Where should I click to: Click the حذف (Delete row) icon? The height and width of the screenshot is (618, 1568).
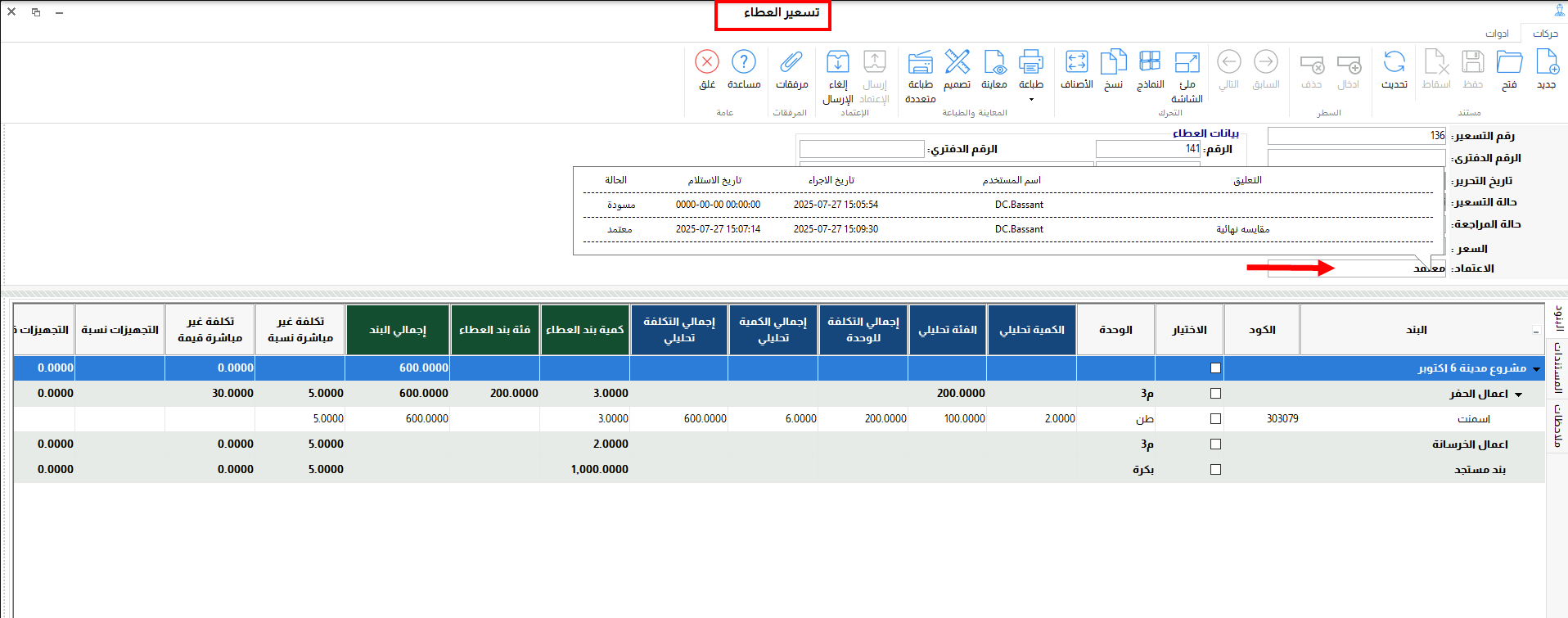tap(1312, 64)
